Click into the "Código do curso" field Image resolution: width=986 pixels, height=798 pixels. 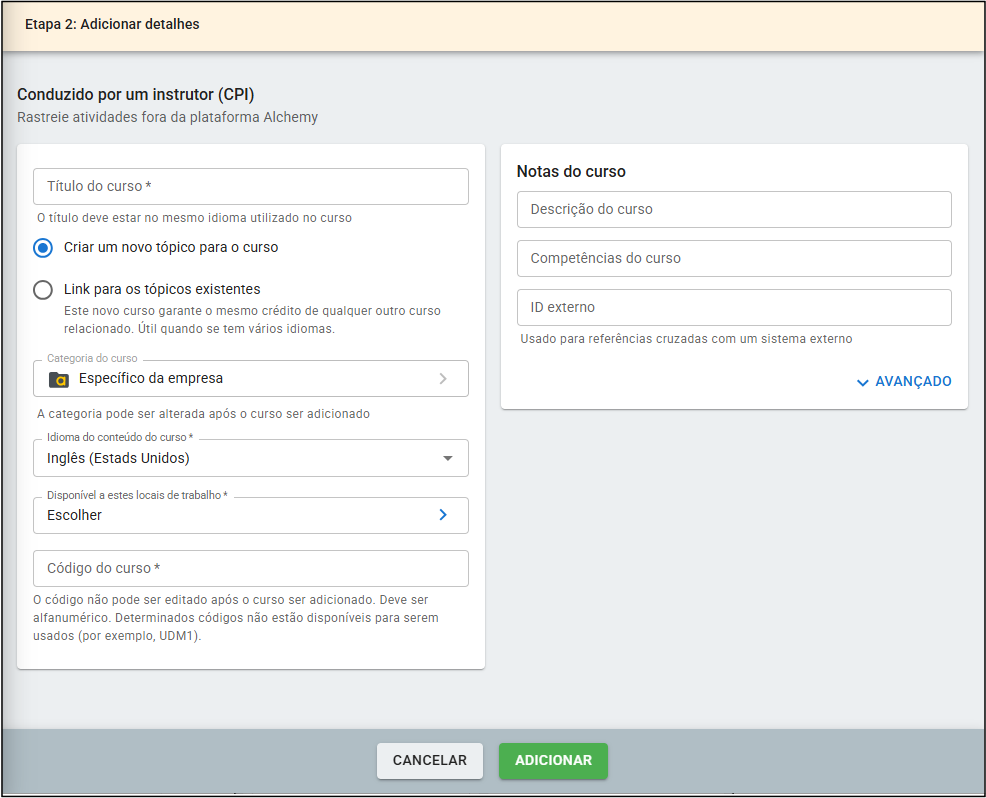coord(250,568)
